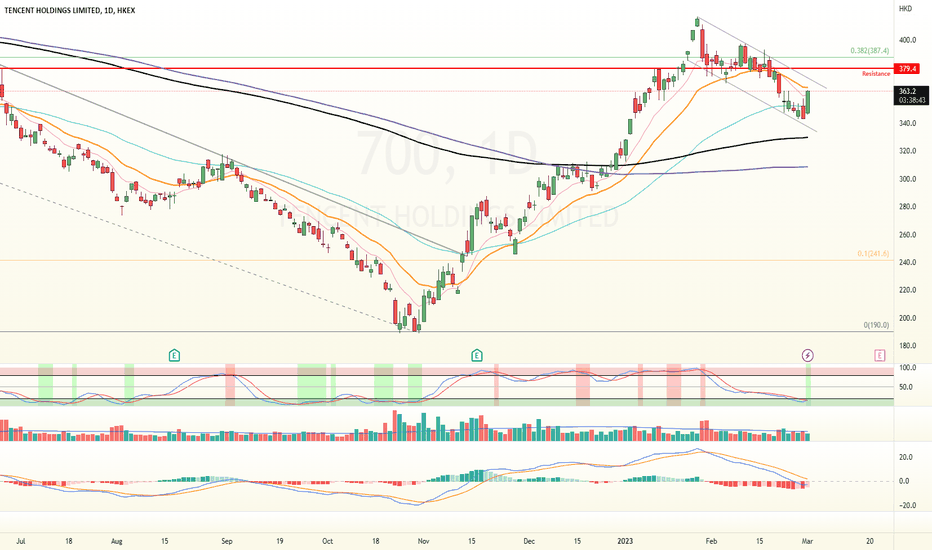
Task: Click the Mar date on the time axis
Action: pos(807,542)
